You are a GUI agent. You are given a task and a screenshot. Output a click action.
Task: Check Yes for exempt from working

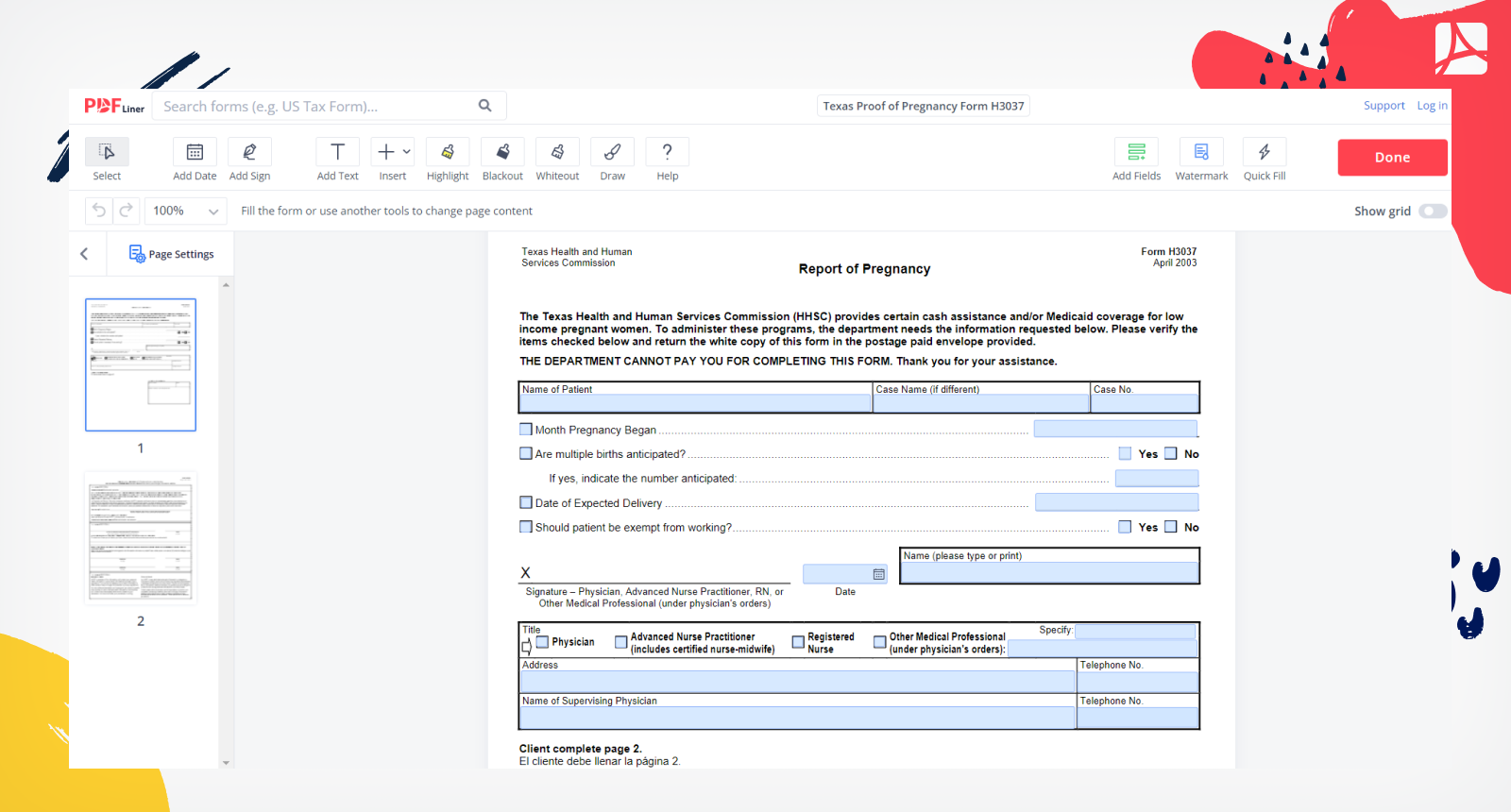tap(1125, 527)
